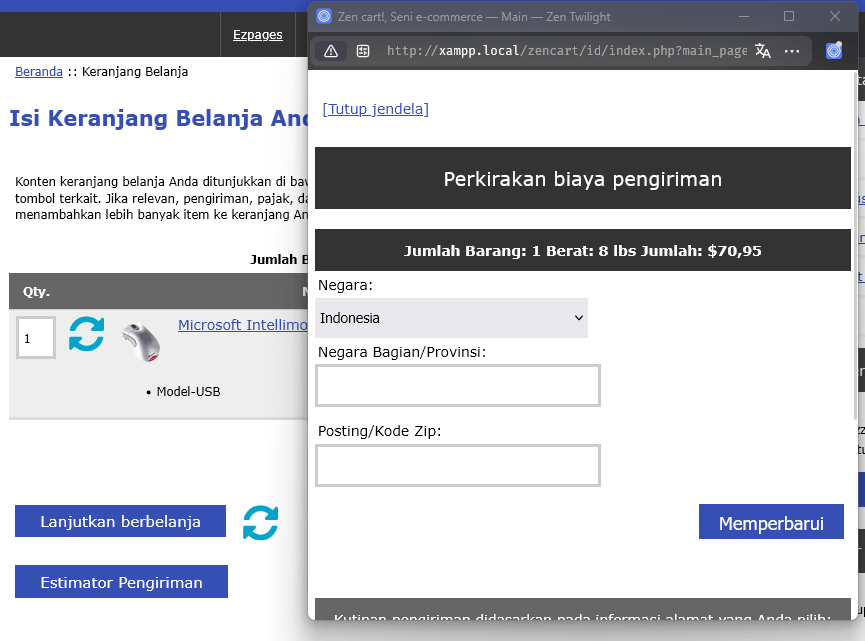Screen dimensions: 865x641
Task: Click the 'Qty.' column header
Action: [x=36, y=291]
